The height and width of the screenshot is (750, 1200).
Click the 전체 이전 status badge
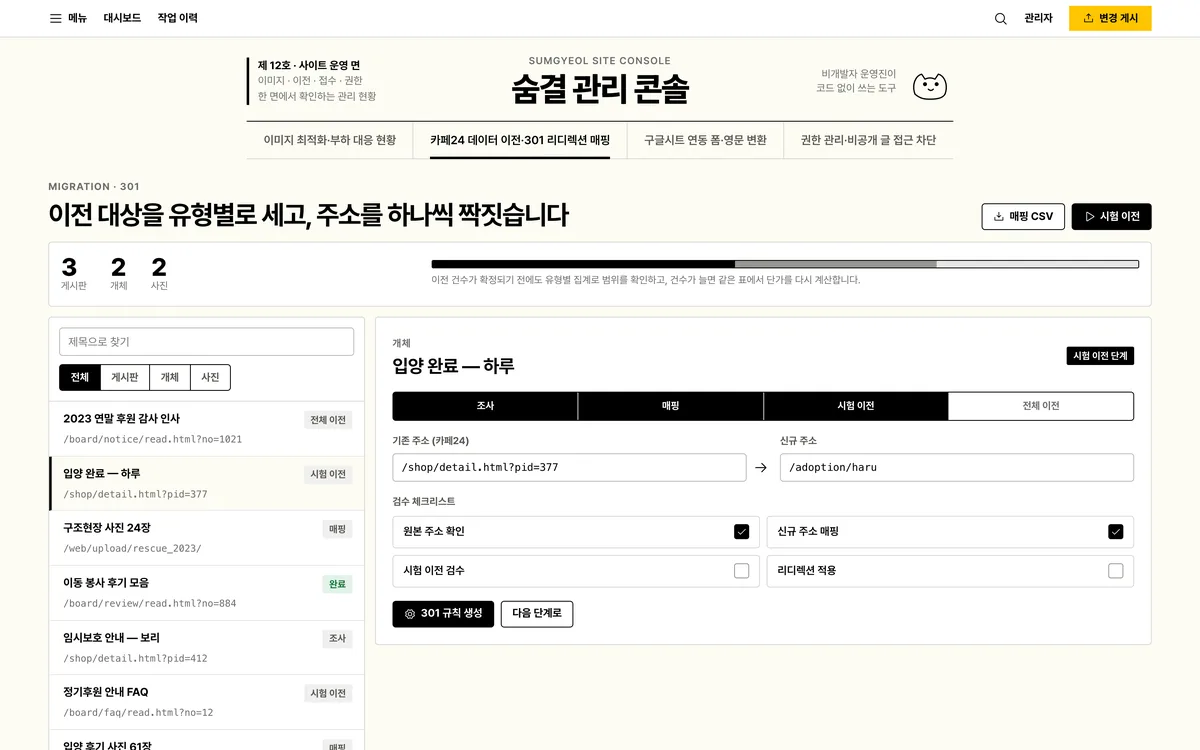[x=328, y=420]
